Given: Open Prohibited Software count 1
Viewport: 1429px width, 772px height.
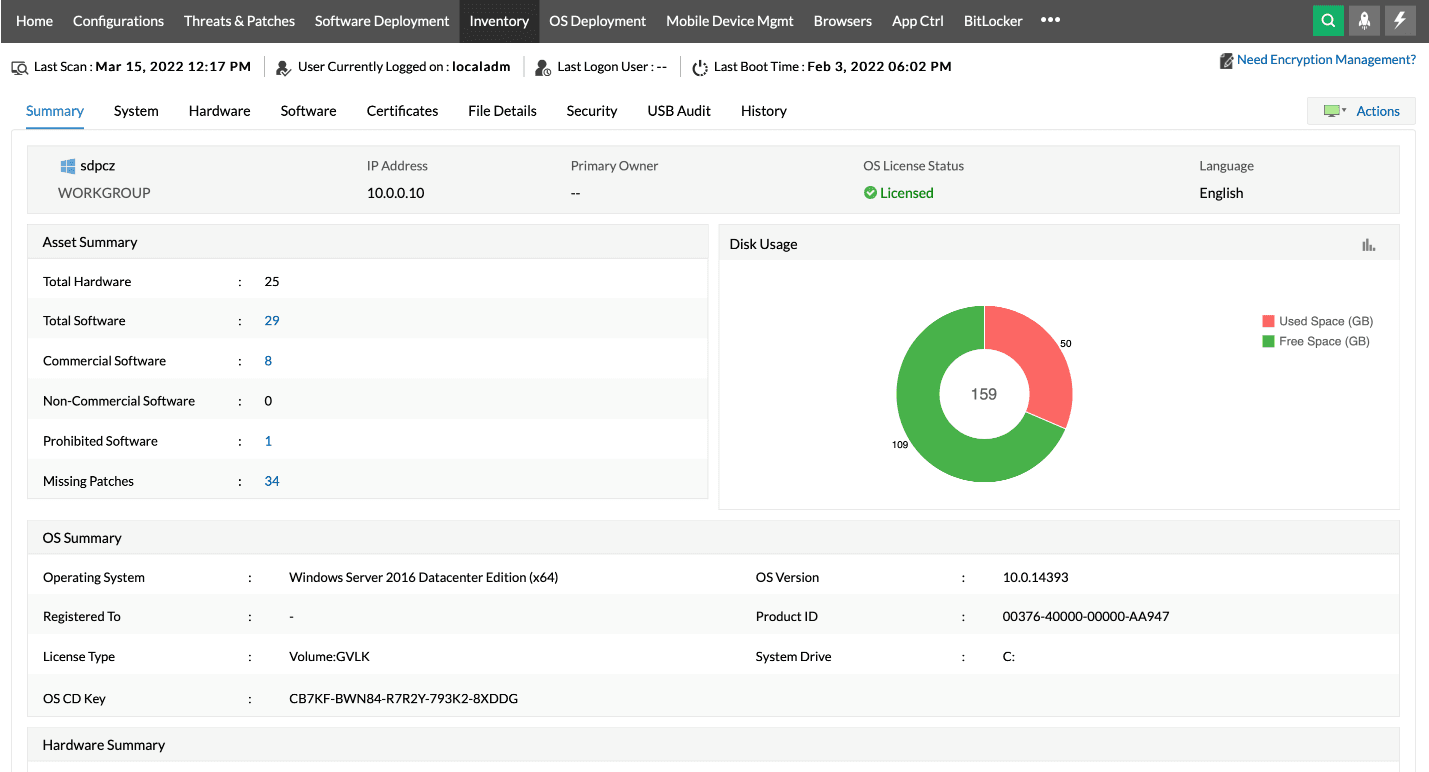Looking at the screenshot, I should pyautogui.click(x=268, y=441).
